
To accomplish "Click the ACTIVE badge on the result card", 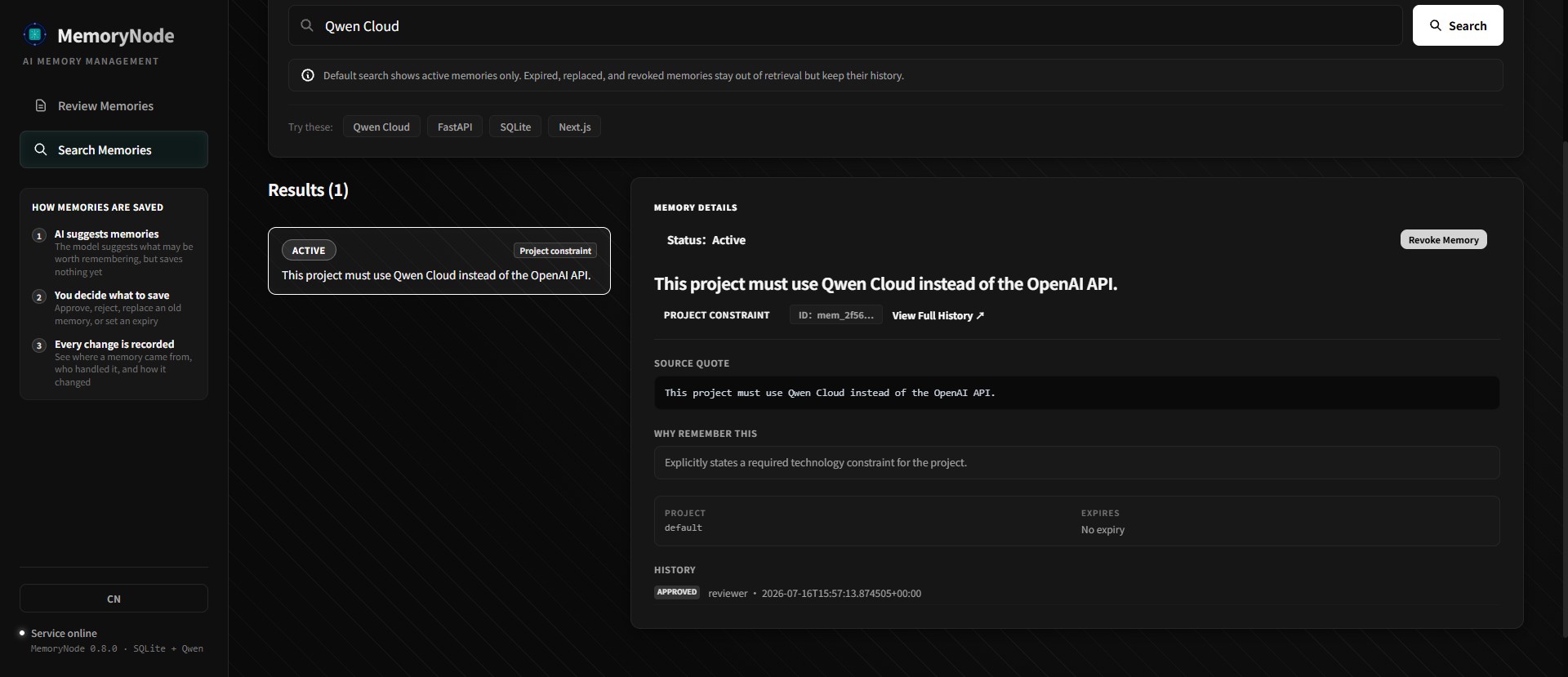I will pos(309,251).
